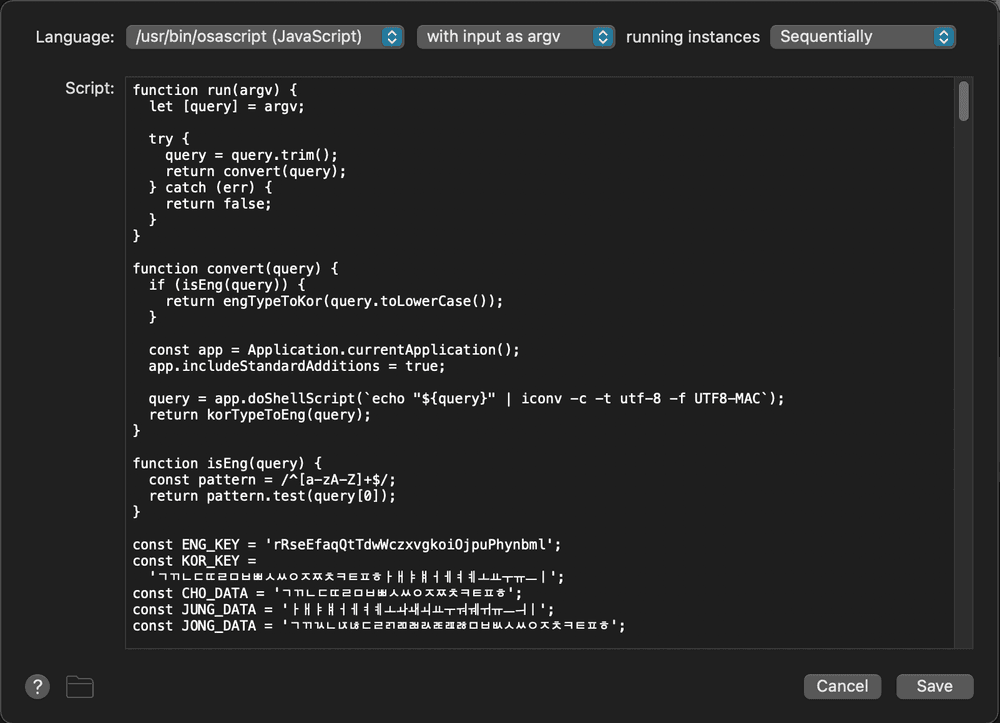The height and width of the screenshot is (723, 1000).
Task: Click the 'const pattern' regex line
Action: 268,480
